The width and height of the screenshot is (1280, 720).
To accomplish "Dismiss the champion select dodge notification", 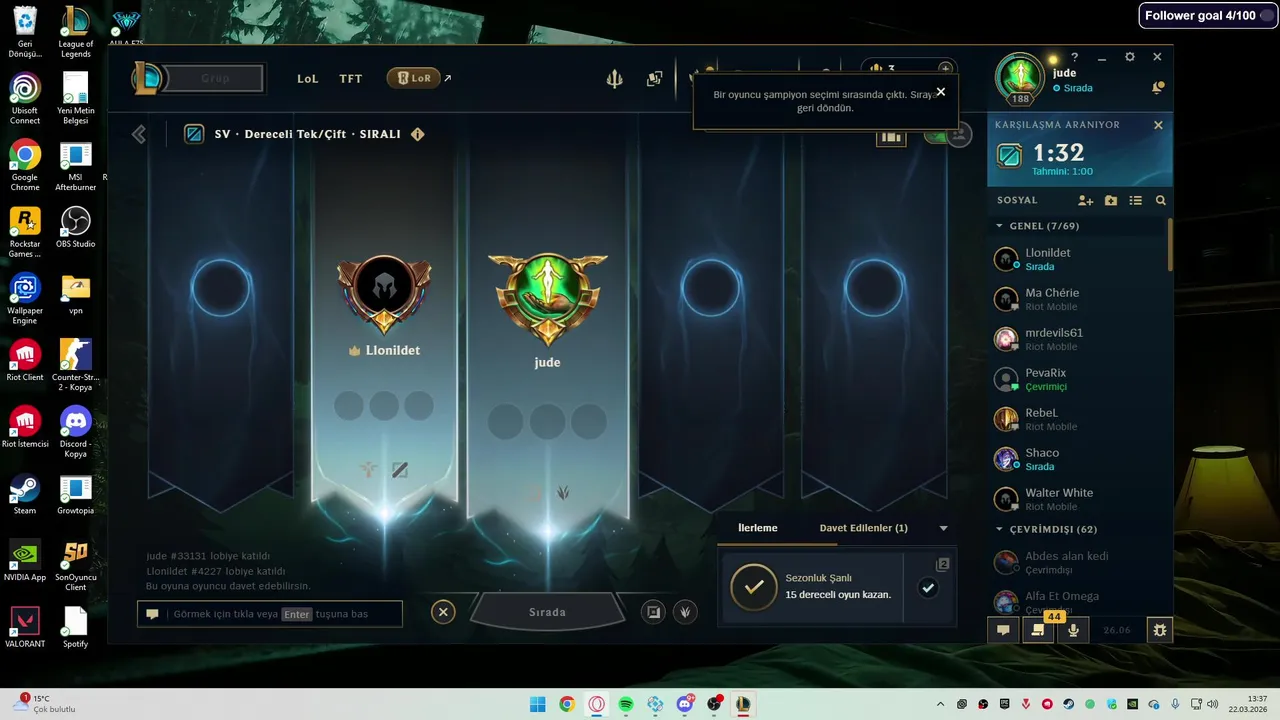I will click(x=940, y=92).
